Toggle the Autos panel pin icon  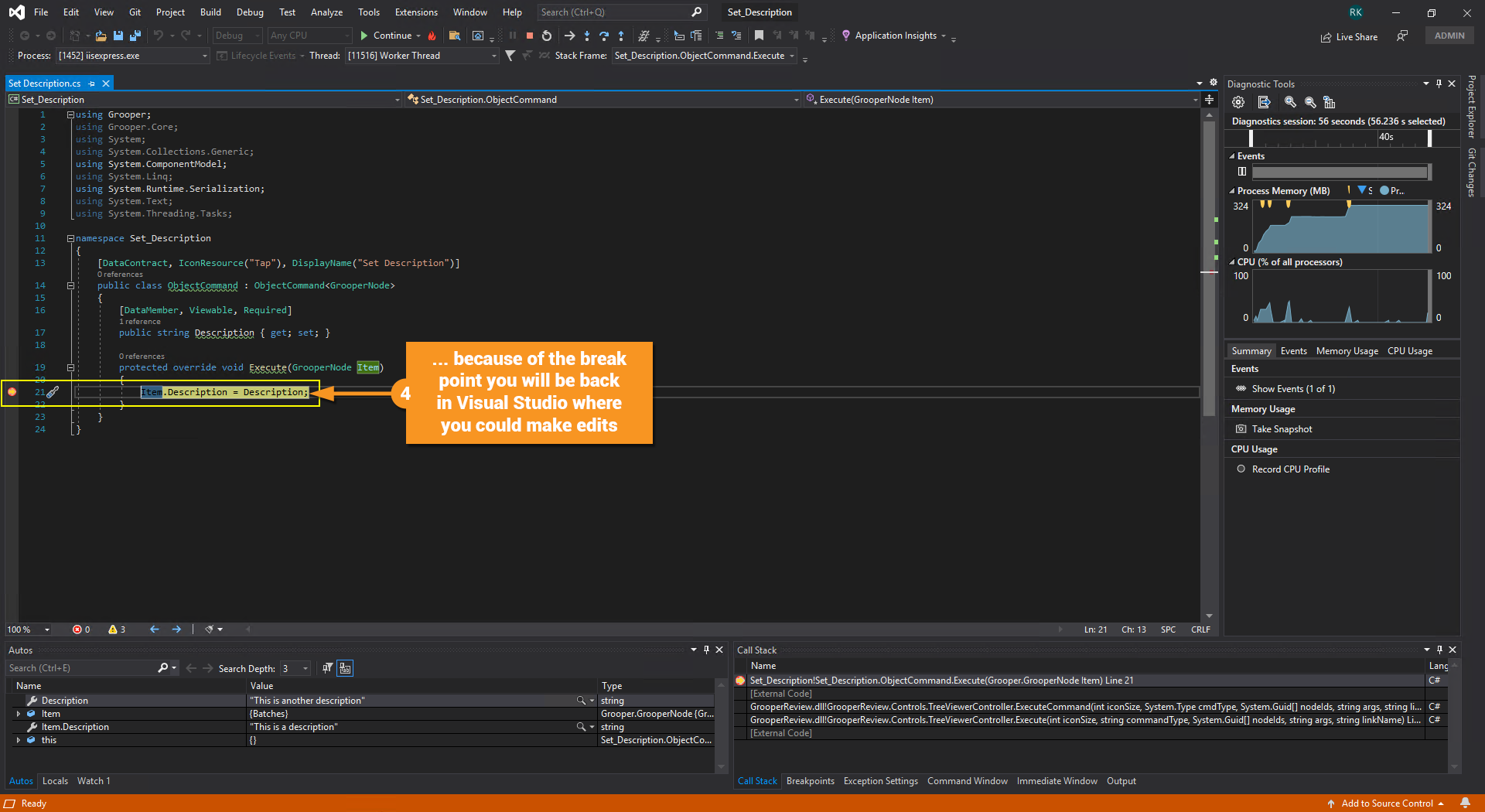(x=706, y=650)
